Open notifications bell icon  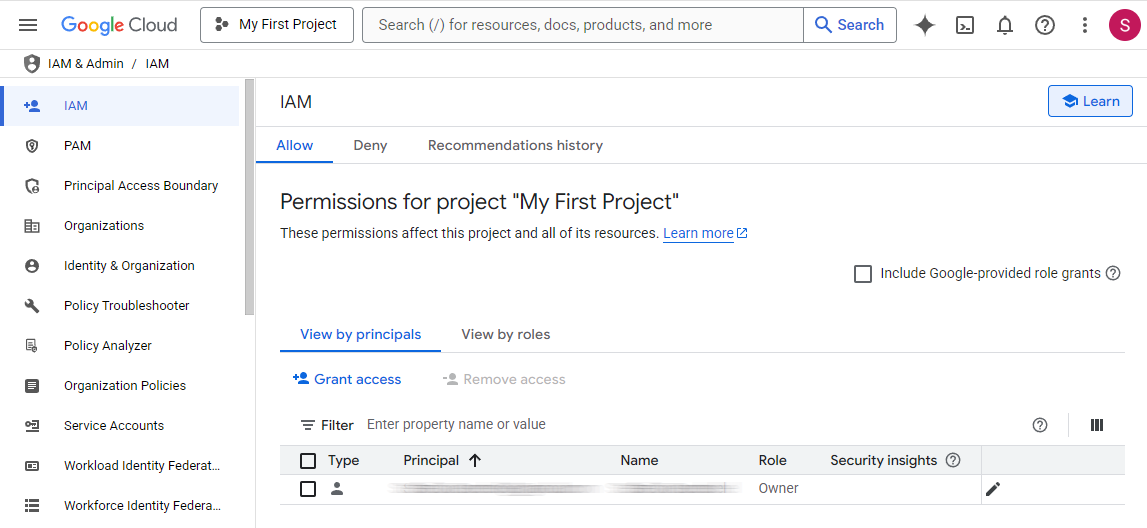(1005, 25)
